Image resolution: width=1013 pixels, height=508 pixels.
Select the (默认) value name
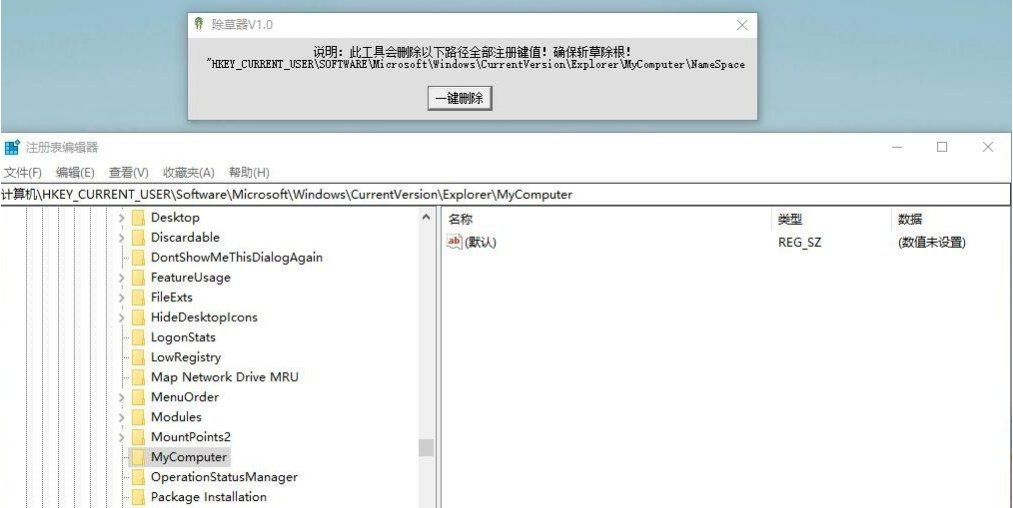pyautogui.click(x=481, y=242)
